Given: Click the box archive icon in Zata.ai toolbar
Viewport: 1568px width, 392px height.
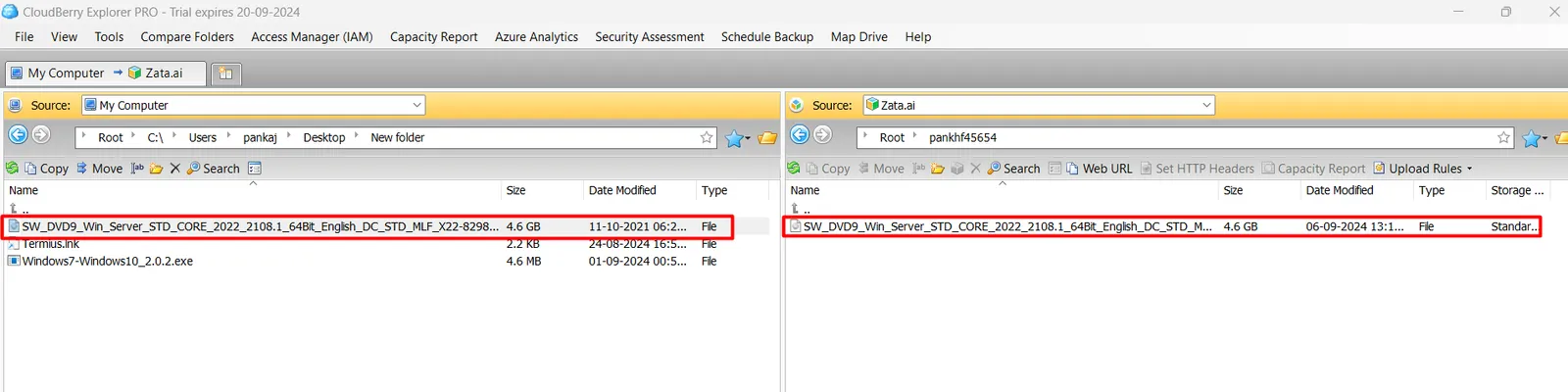Looking at the screenshot, I should pos(957,169).
